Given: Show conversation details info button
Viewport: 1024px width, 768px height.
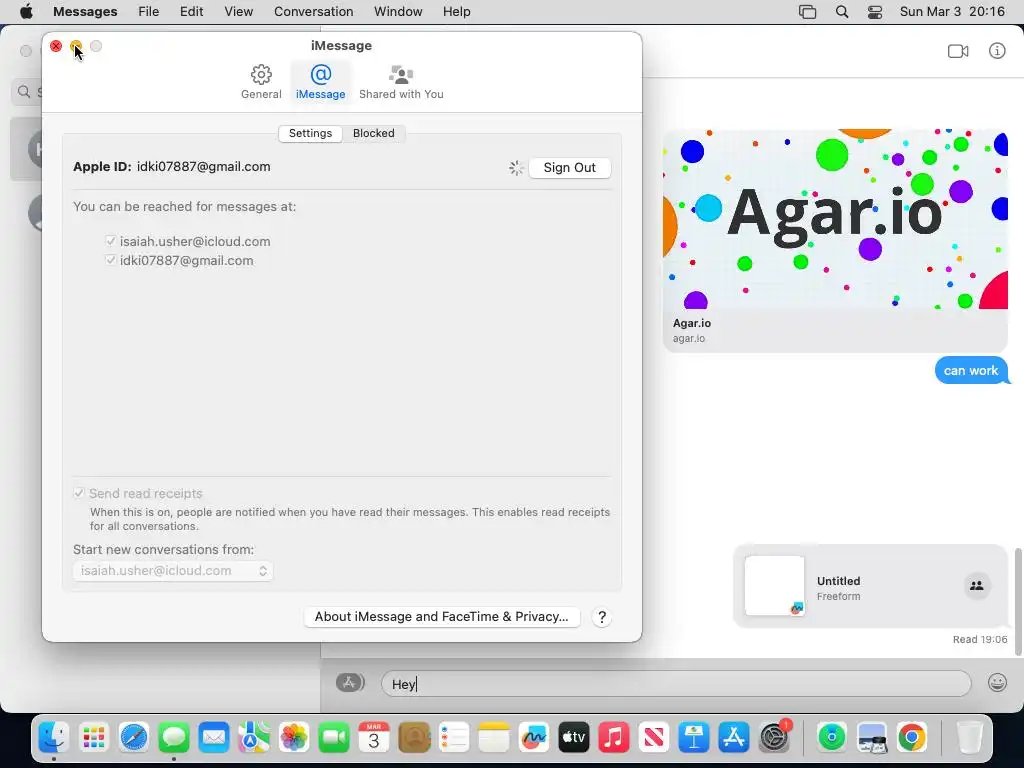Looking at the screenshot, I should point(997,51).
